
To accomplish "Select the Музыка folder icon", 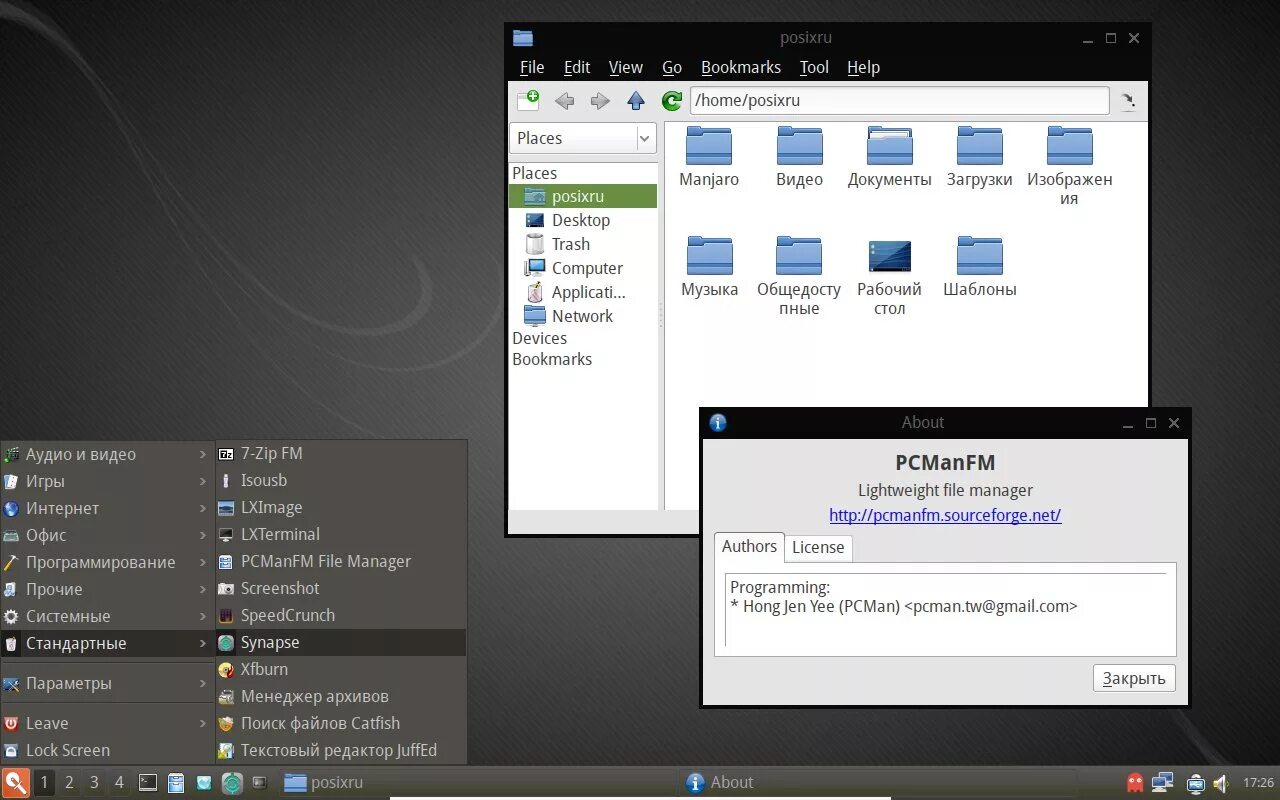I will click(x=709, y=256).
